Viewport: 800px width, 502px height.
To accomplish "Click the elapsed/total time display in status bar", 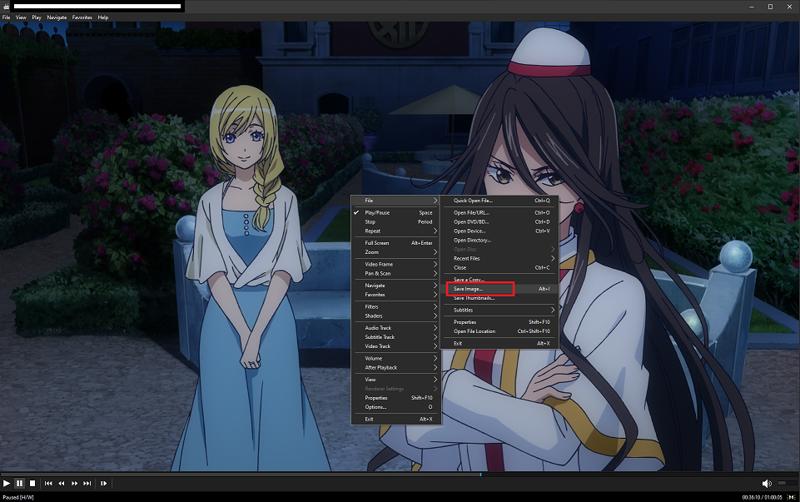I will [762, 497].
